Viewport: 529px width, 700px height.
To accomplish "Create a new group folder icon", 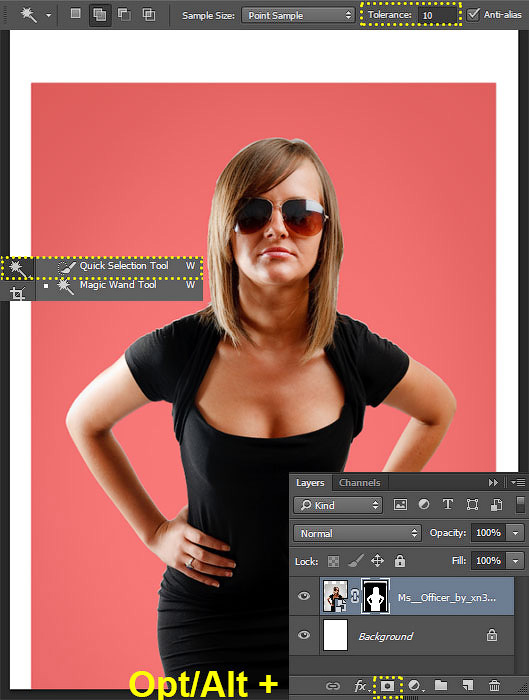I will tap(441, 685).
